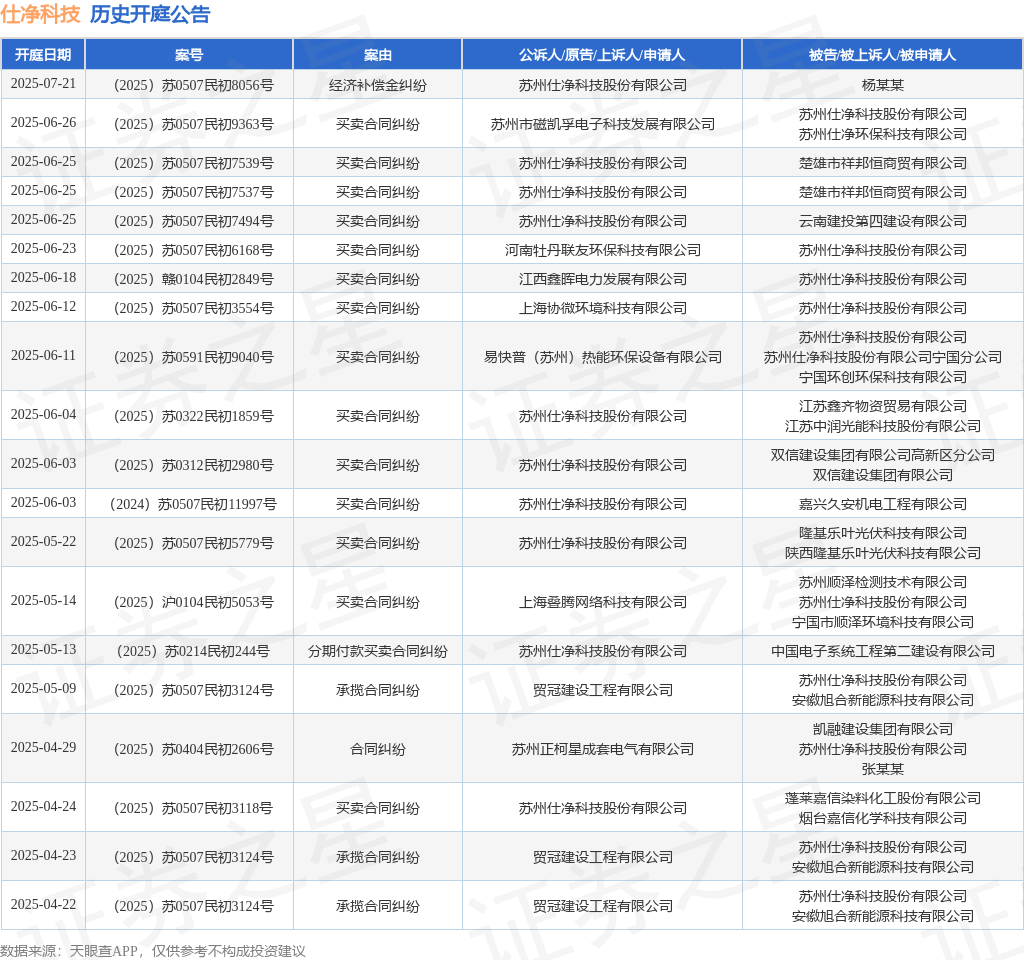Click the orange 仕净科技 title text
1024x960 pixels.
(40, 14)
